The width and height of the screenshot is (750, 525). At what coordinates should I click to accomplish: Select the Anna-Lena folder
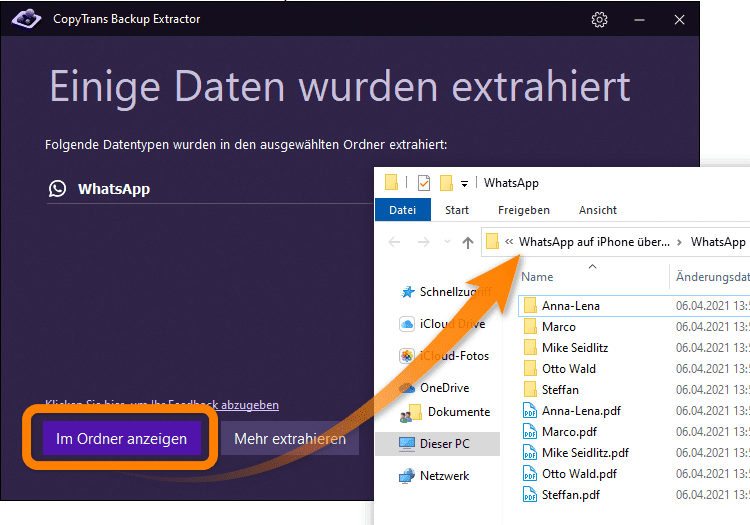click(571, 306)
